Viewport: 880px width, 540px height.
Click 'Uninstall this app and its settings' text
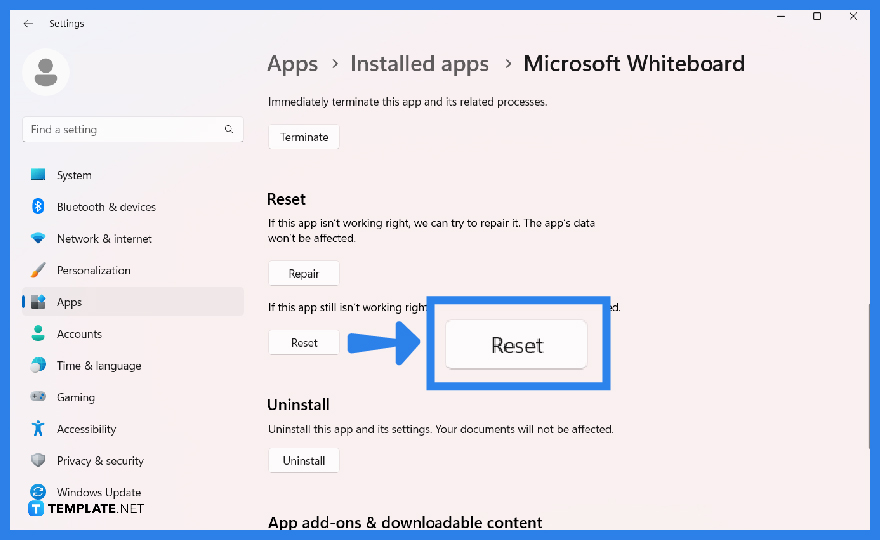[x=441, y=429]
